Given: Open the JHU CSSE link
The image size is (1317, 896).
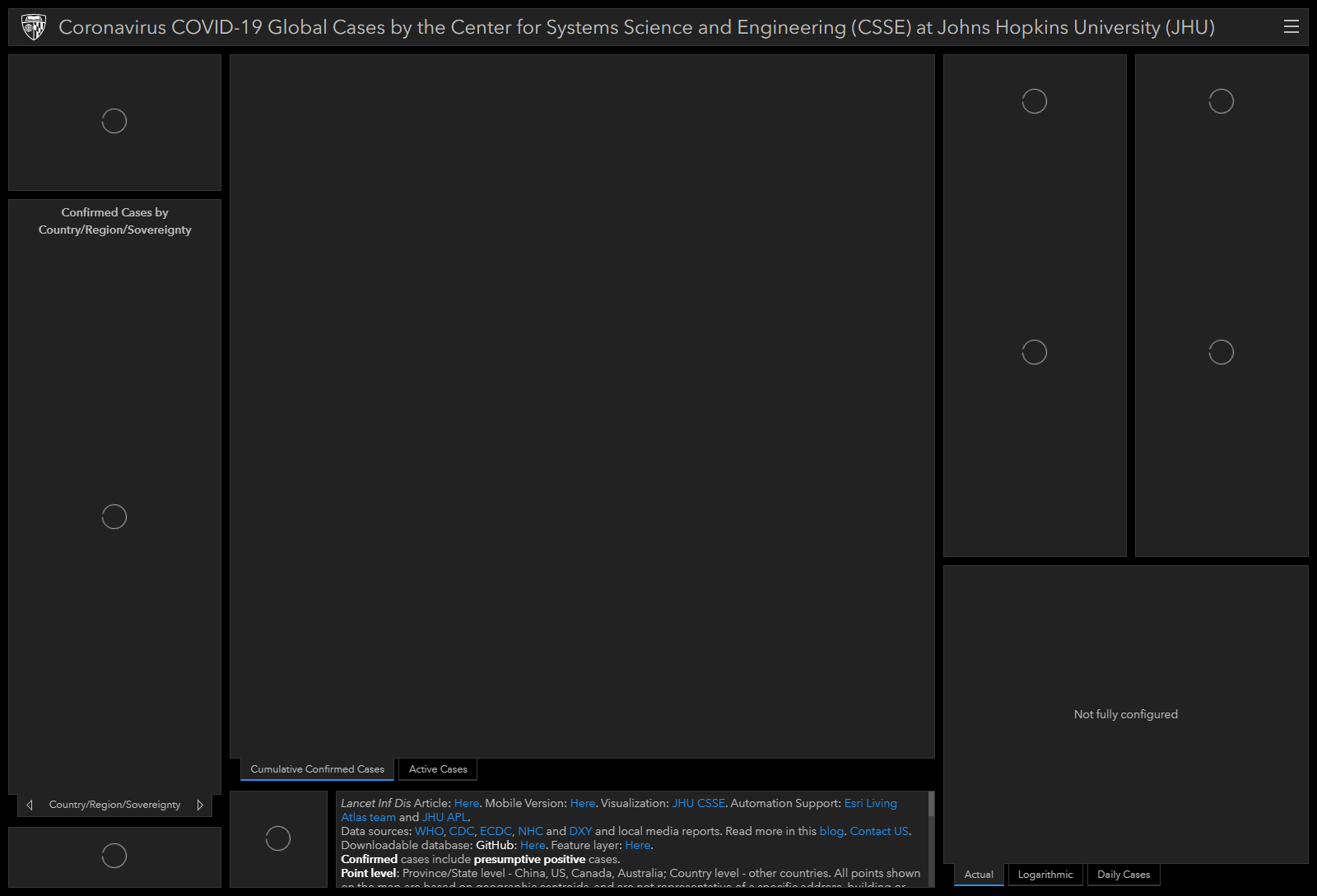Looking at the screenshot, I should coord(699,803).
